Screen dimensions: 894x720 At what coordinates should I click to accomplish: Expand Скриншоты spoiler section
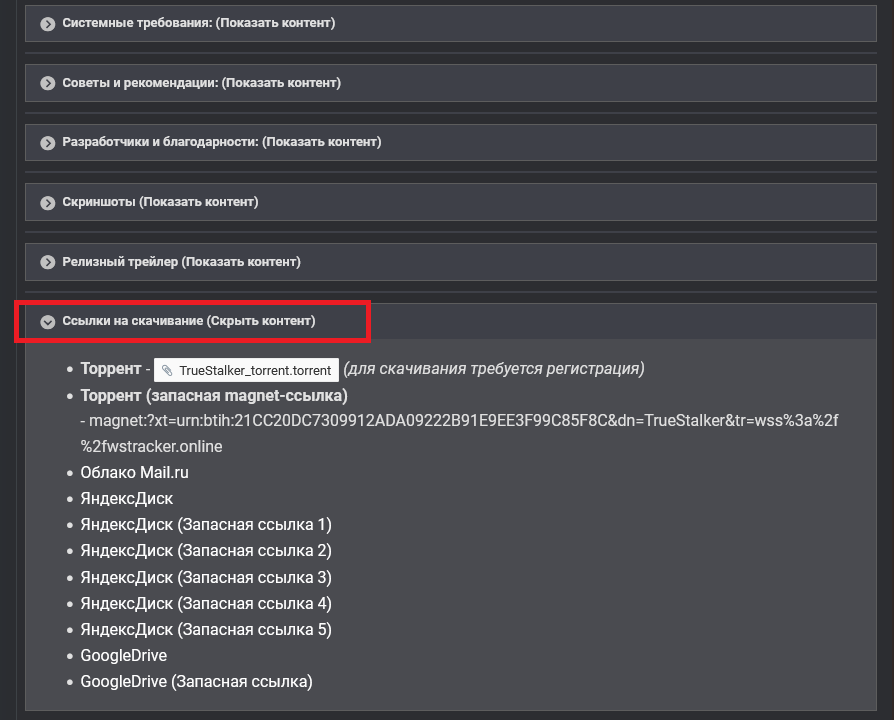(x=160, y=202)
